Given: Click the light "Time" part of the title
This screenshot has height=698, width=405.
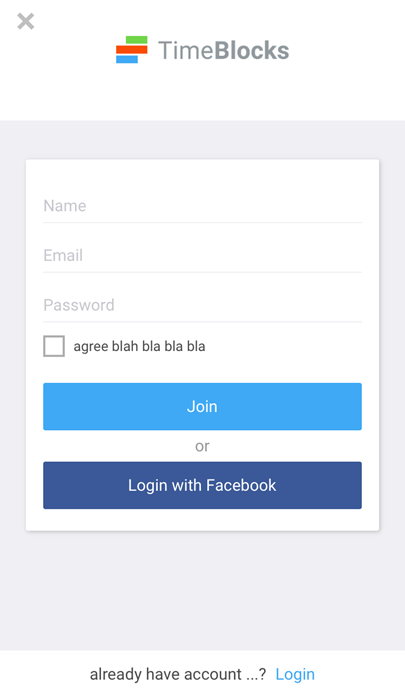Looking at the screenshot, I should (186, 50).
